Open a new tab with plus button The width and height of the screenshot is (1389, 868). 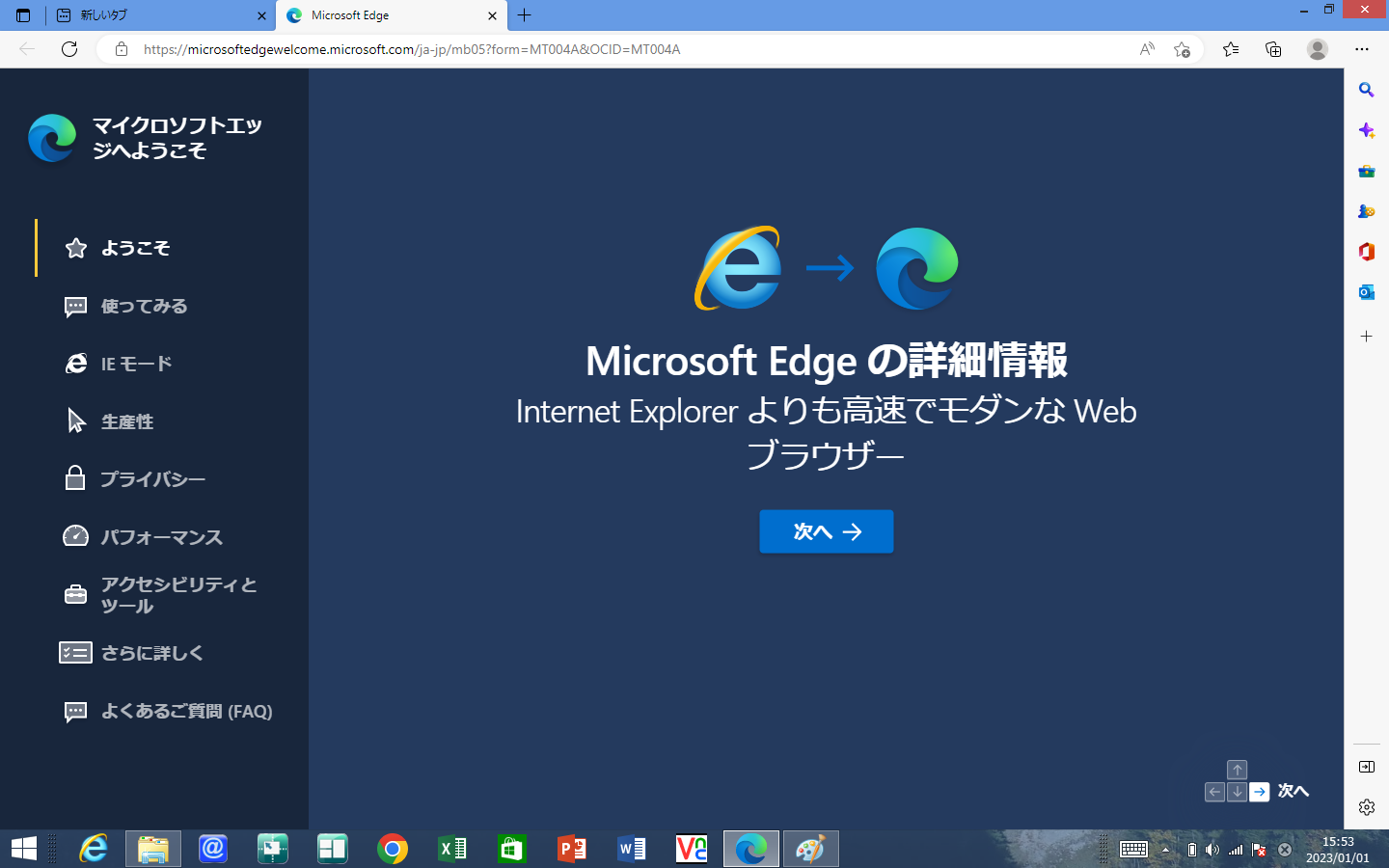[x=525, y=15]
